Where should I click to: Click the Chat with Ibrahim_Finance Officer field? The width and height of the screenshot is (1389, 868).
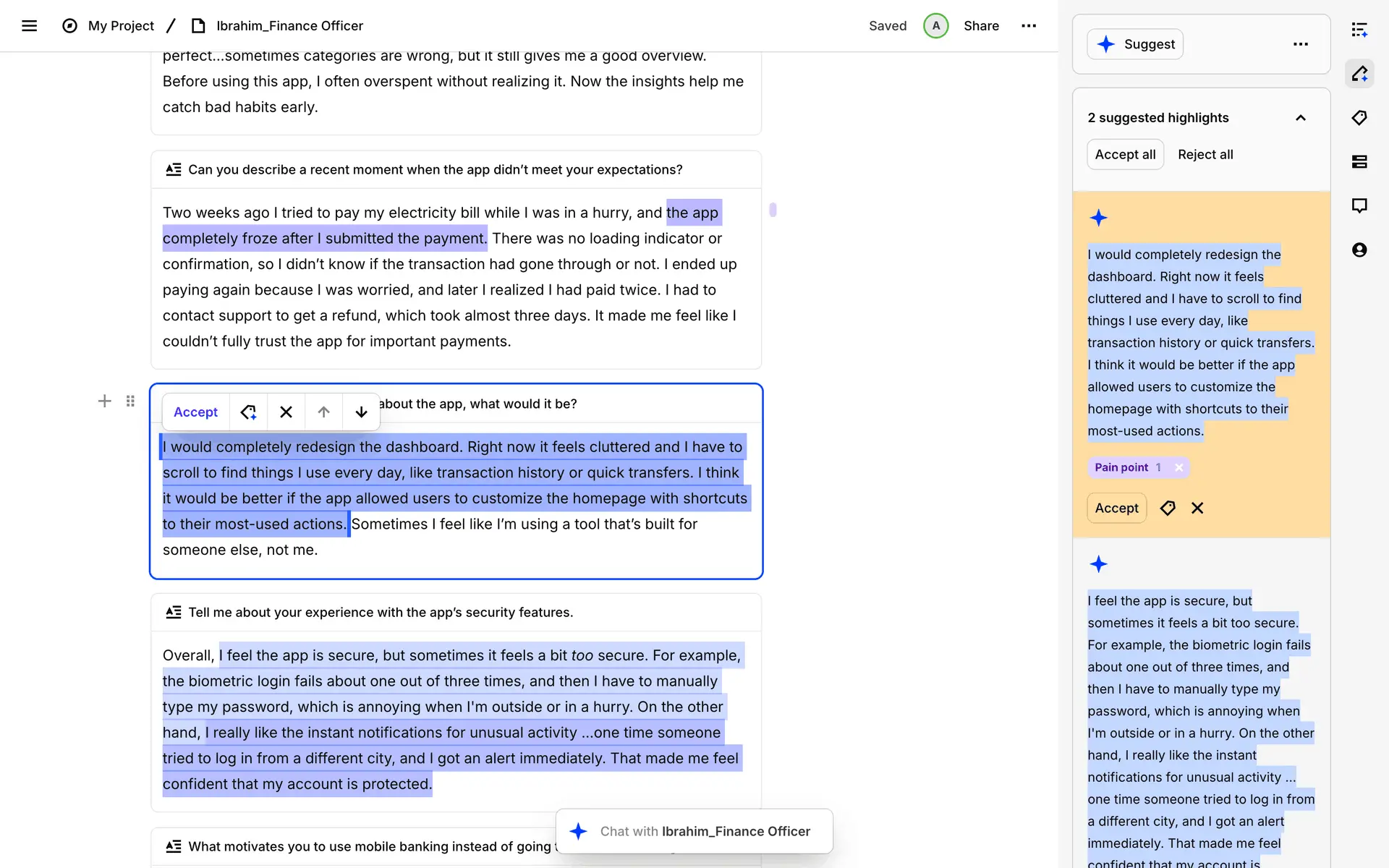click(x=704, y=831)
